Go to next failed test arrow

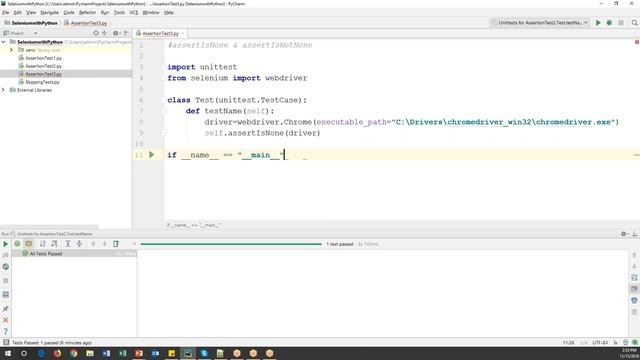pyautogui.click(x=104, y=244)
